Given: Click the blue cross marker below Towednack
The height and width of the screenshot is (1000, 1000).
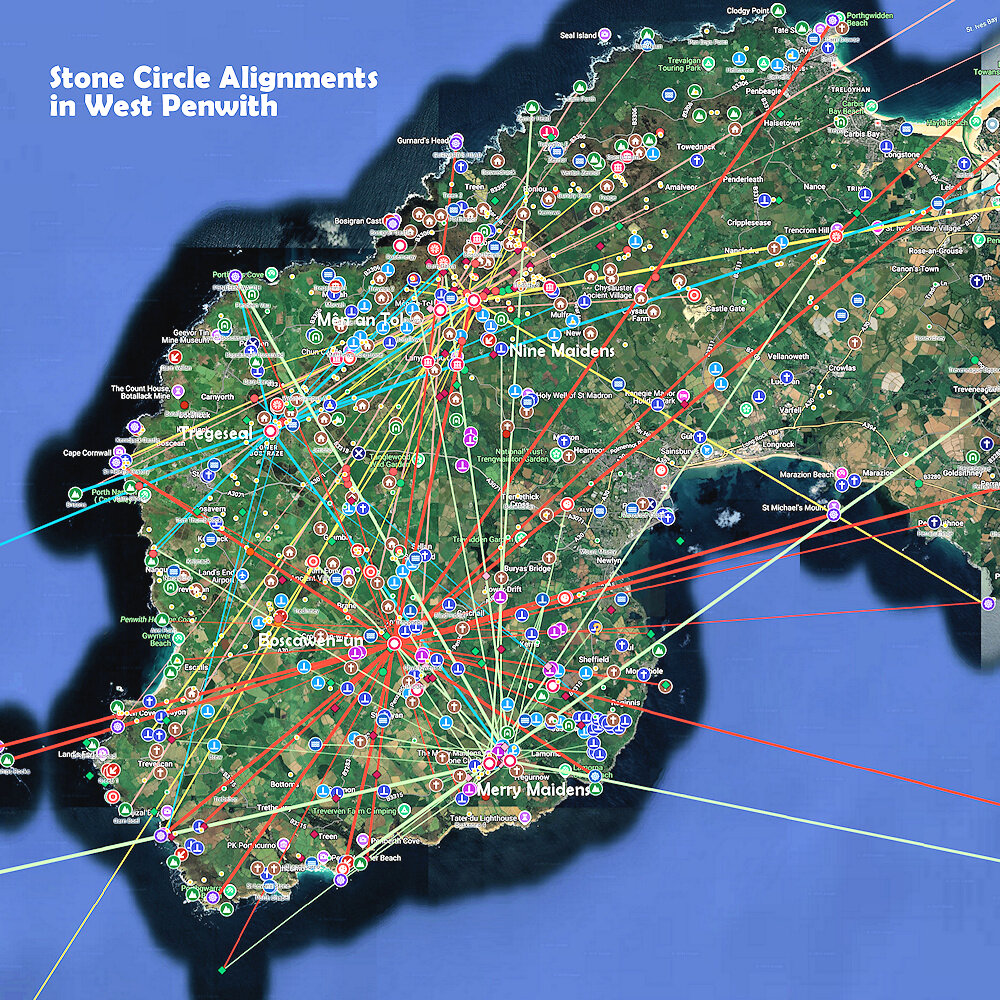Looking at the screenshot, I should [697, 161].
